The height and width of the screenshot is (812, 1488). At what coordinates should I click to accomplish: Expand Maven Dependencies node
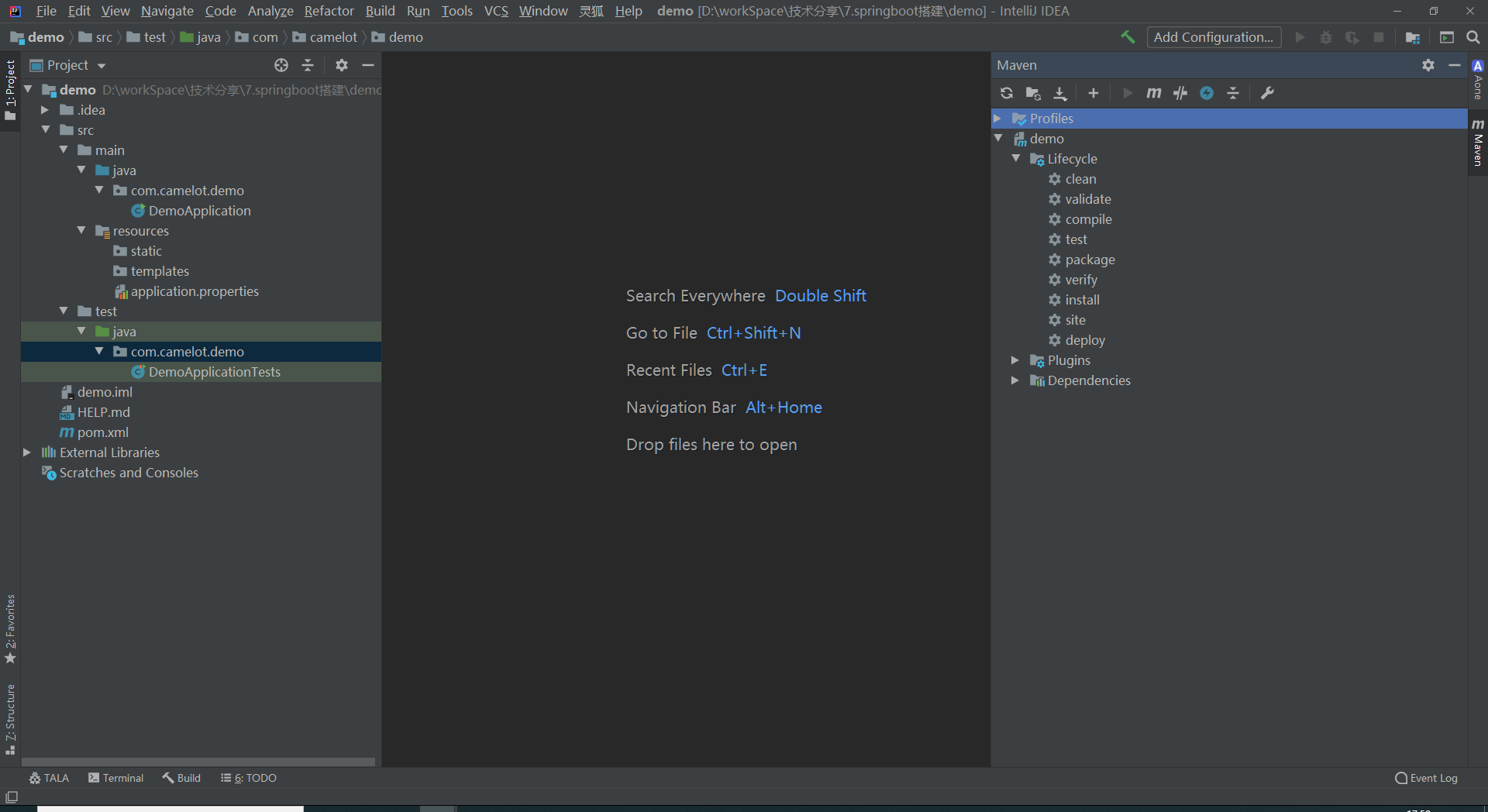[x=1015, y=380]
